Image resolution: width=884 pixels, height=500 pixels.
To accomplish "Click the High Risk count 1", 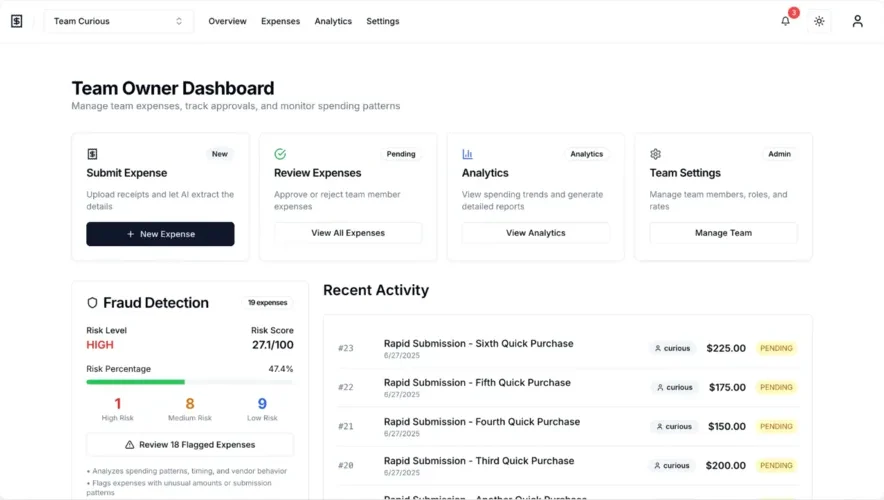I will coord(117,404).
